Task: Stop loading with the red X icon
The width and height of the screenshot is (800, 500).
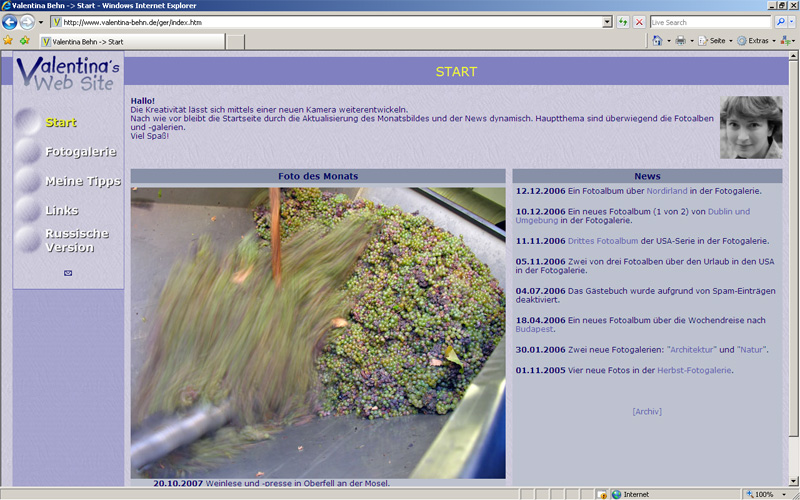Action: coord(639,22)
